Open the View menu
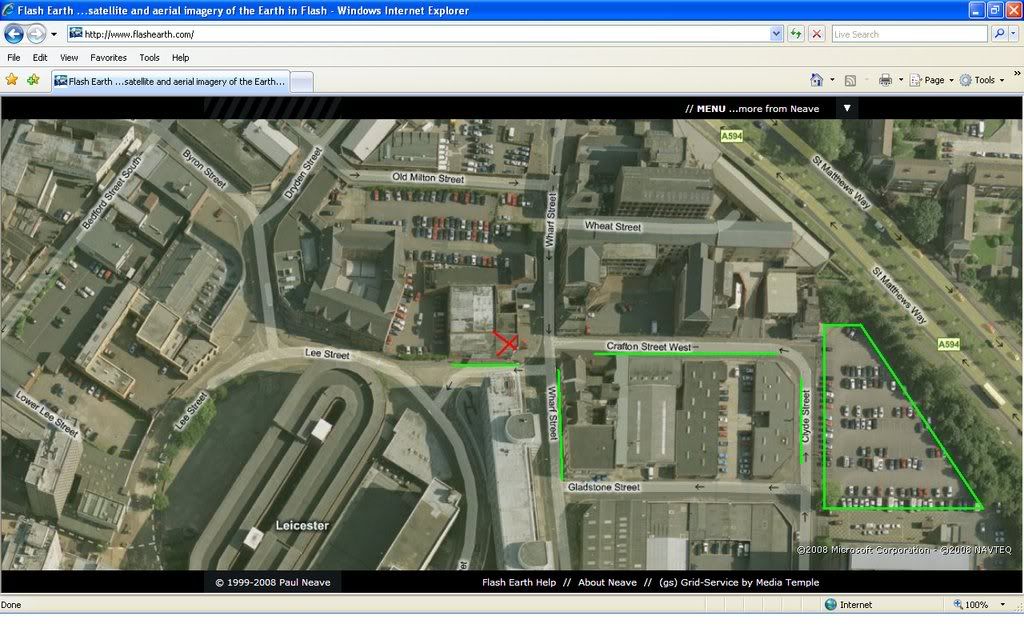The image size is (1024, 640). (x=69, y=58)
